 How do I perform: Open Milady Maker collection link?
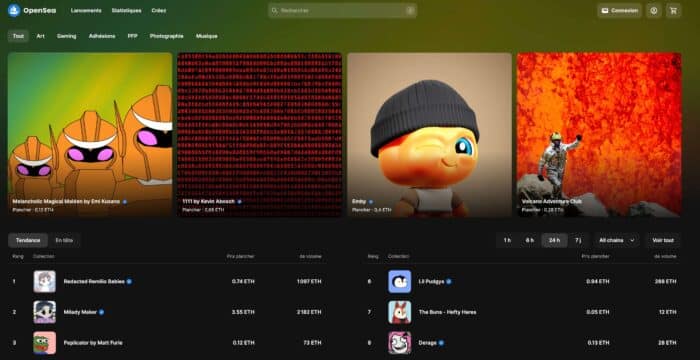(80, 312)
